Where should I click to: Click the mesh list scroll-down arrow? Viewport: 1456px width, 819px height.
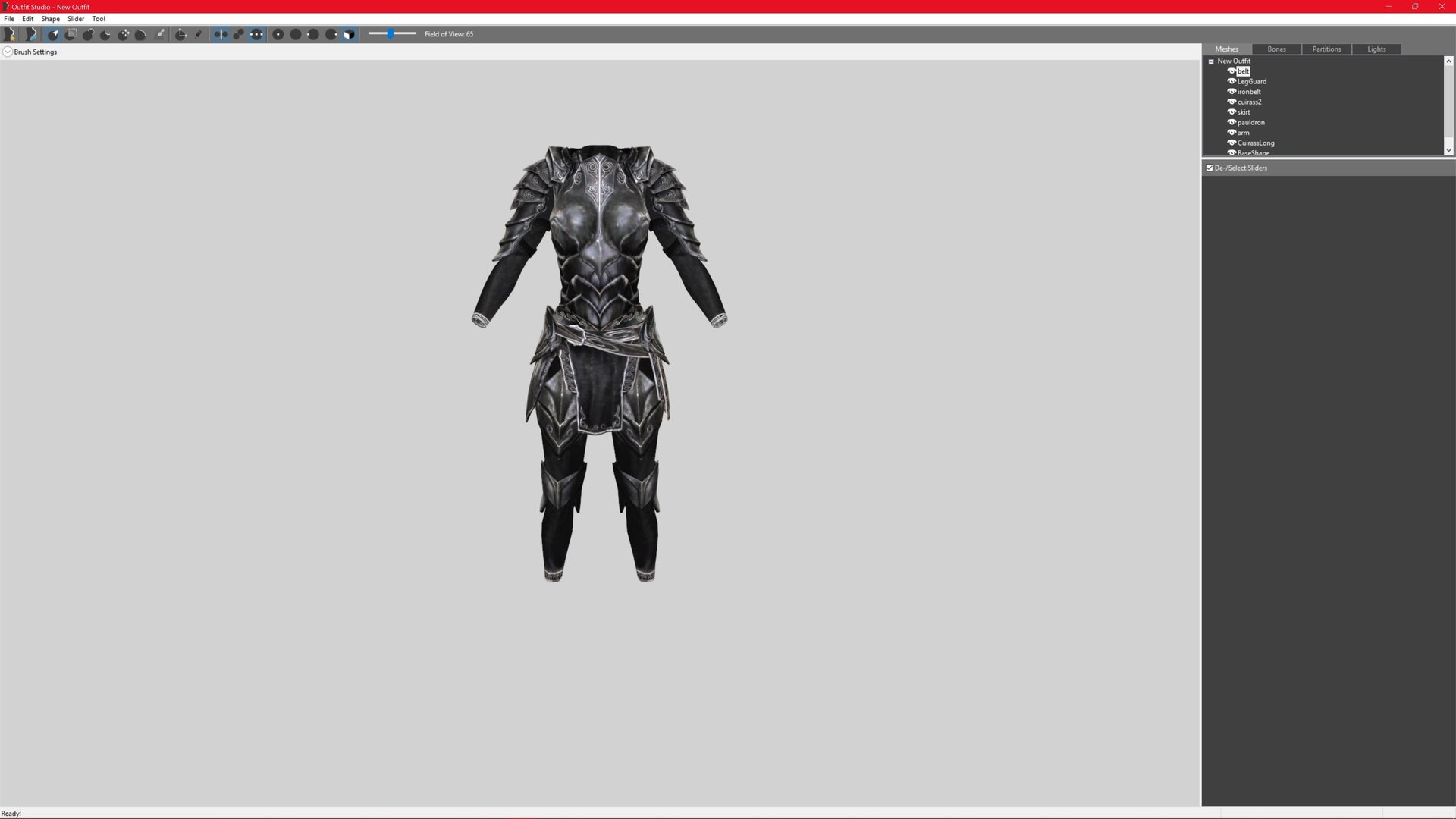(x=1448, y=150)
